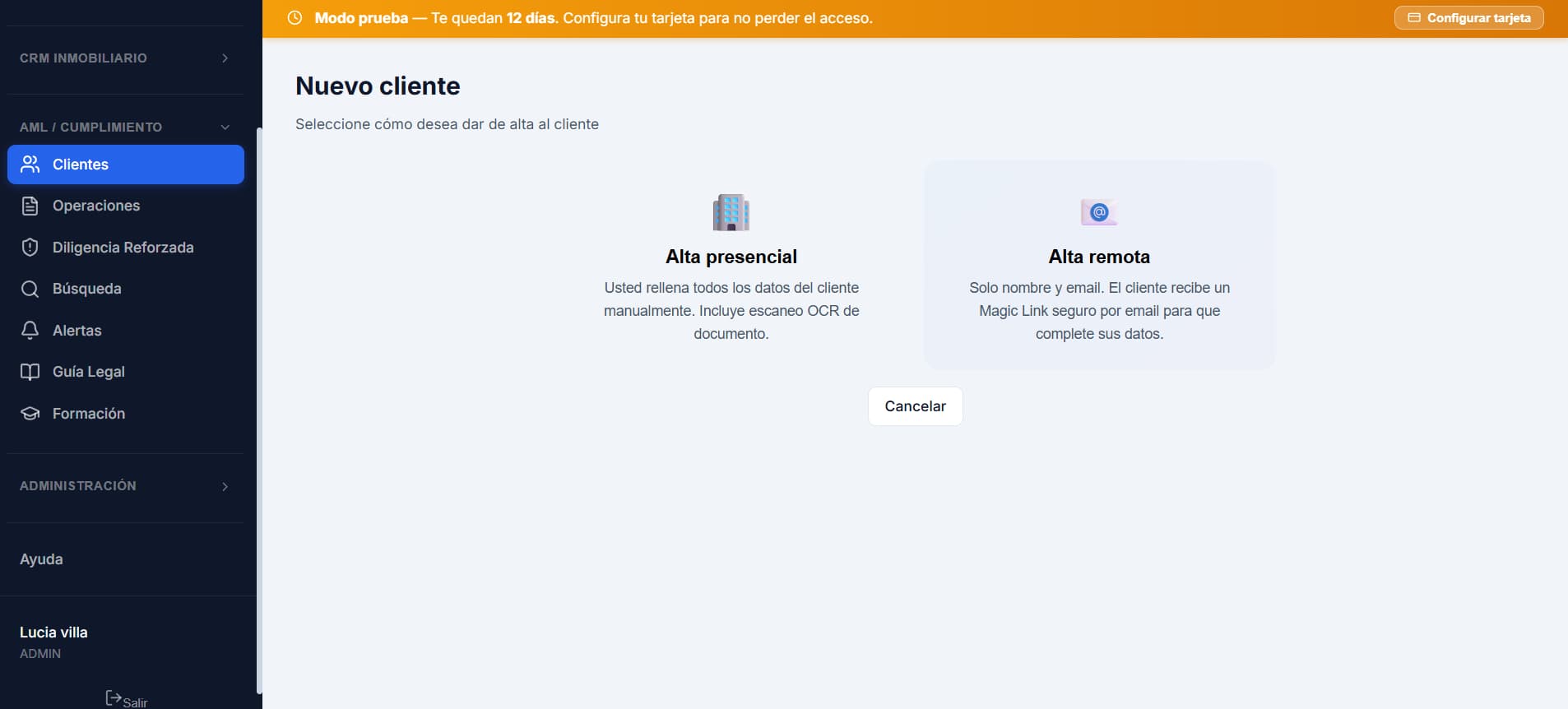The width and height of the screenshot is (1568, 709).
Task: Click the Nuevo cliente page title
Action: (x=378, y=86)
